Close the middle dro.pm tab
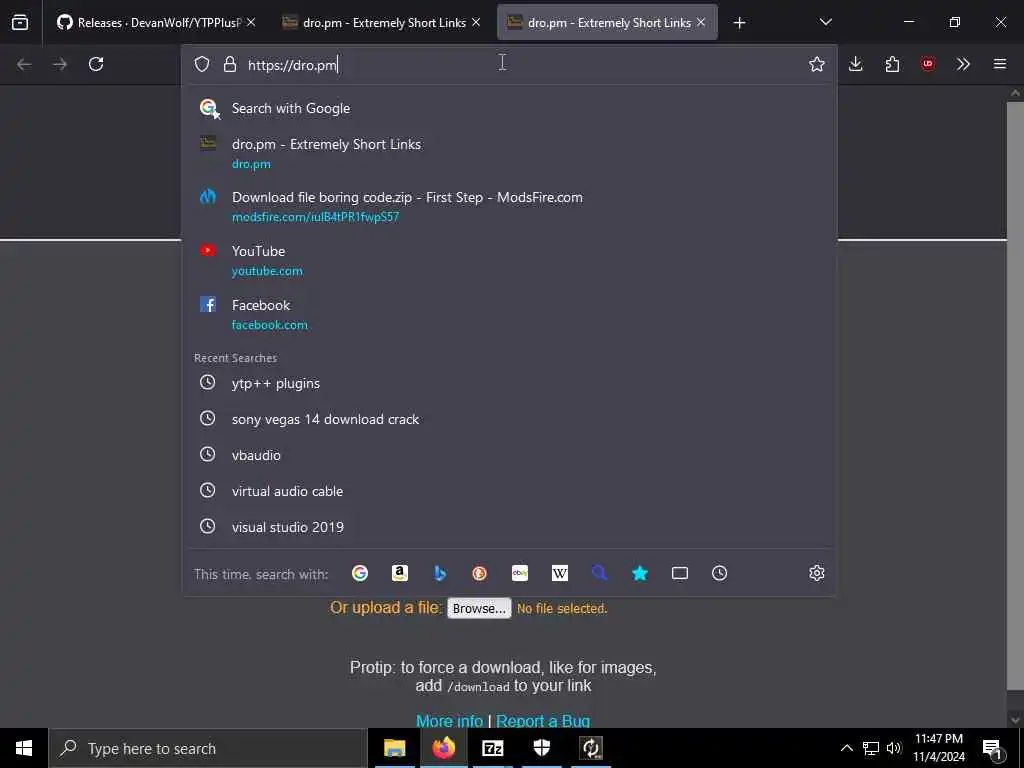This screenshot has height=768, width=1024. pyautogui.click(x=476, y=22)
